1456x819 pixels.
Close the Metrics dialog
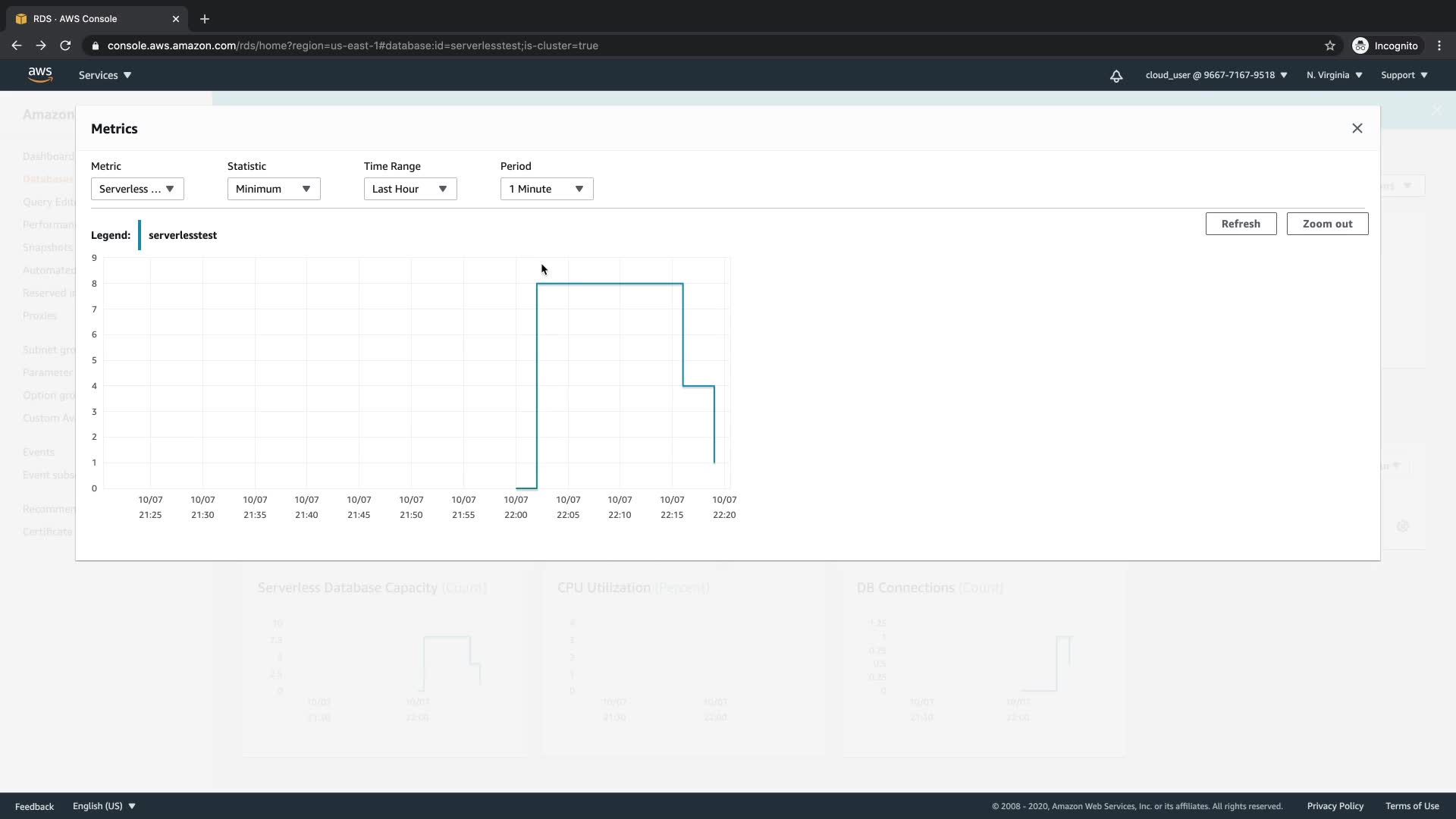point(1357,128)
